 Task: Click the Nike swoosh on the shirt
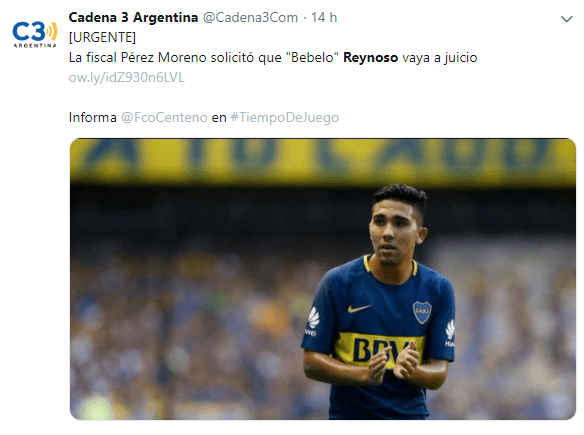coord(359,308)
